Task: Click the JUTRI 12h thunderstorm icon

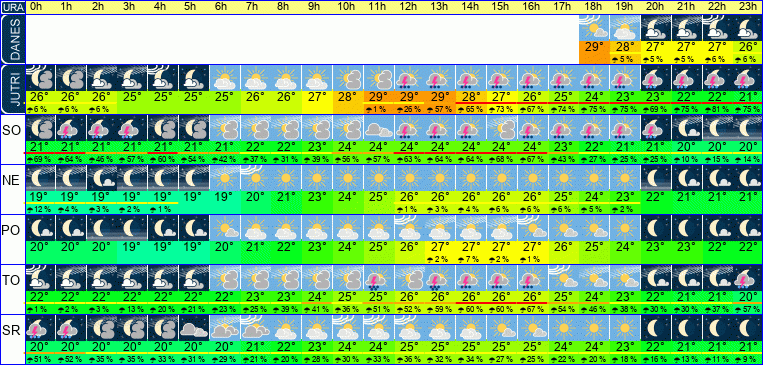Action: (409, 78)
